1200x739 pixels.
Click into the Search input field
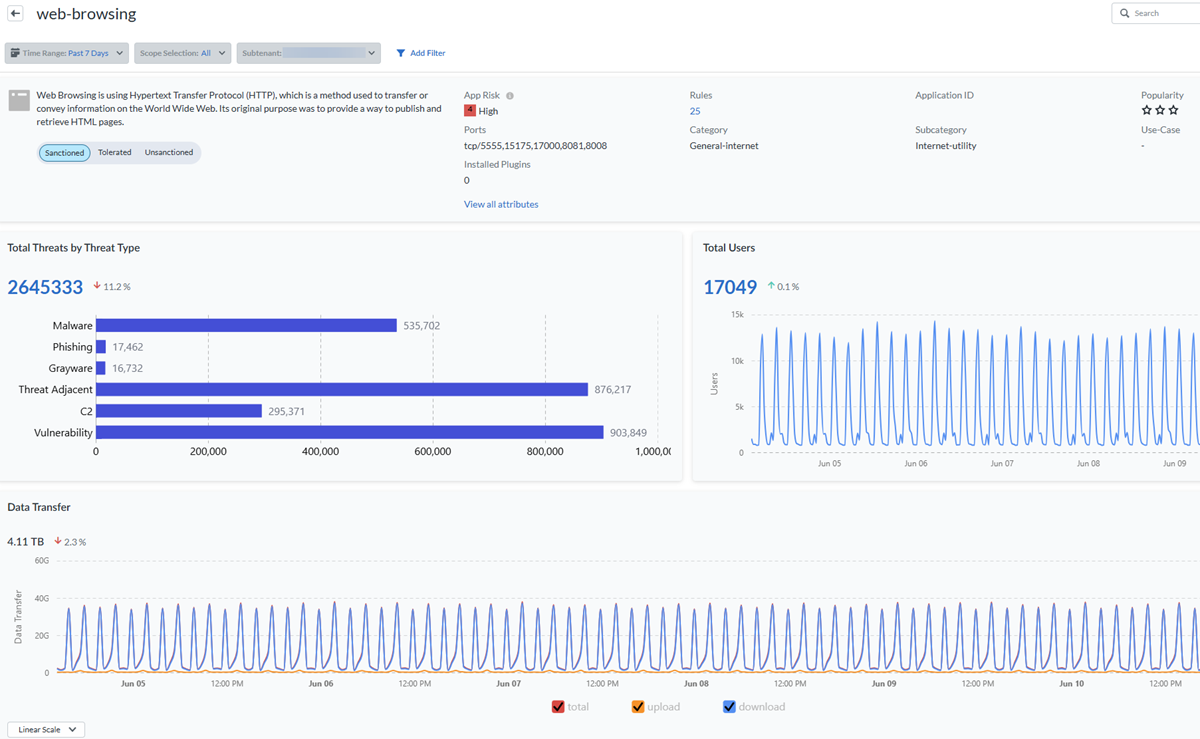[x=1160, y=13]
